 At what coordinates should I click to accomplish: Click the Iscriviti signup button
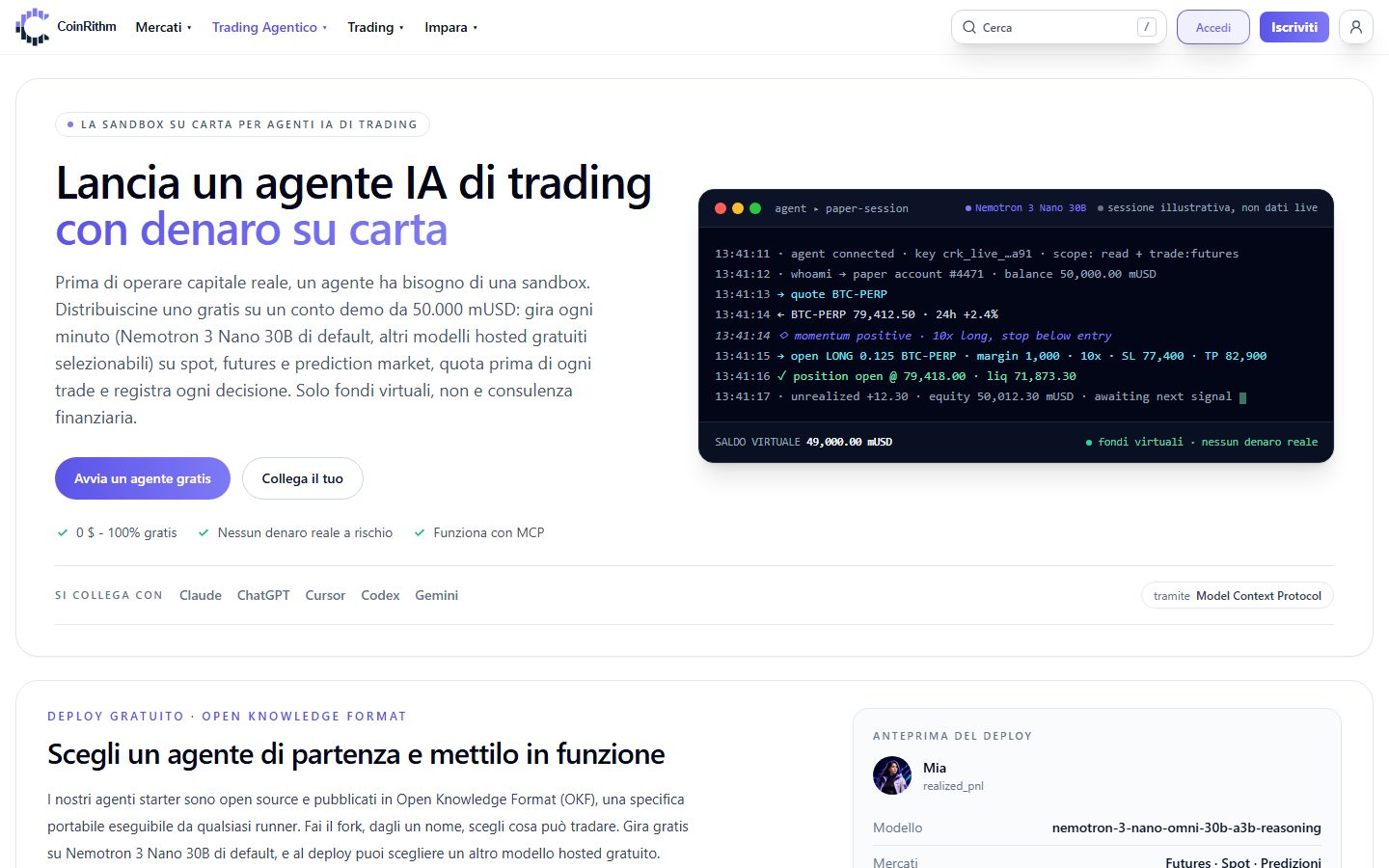(x=1294, y=27)
